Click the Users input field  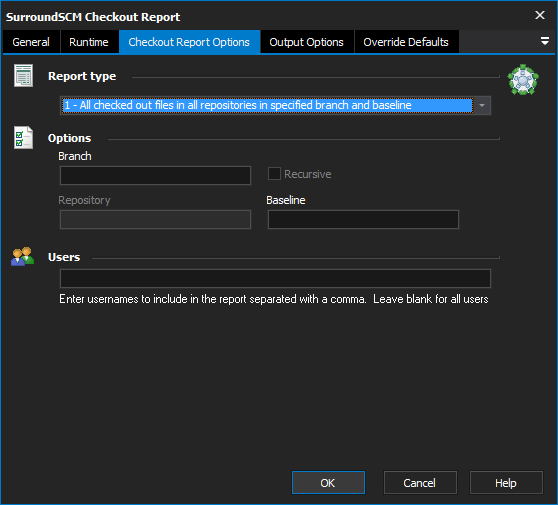pos(275,278)
